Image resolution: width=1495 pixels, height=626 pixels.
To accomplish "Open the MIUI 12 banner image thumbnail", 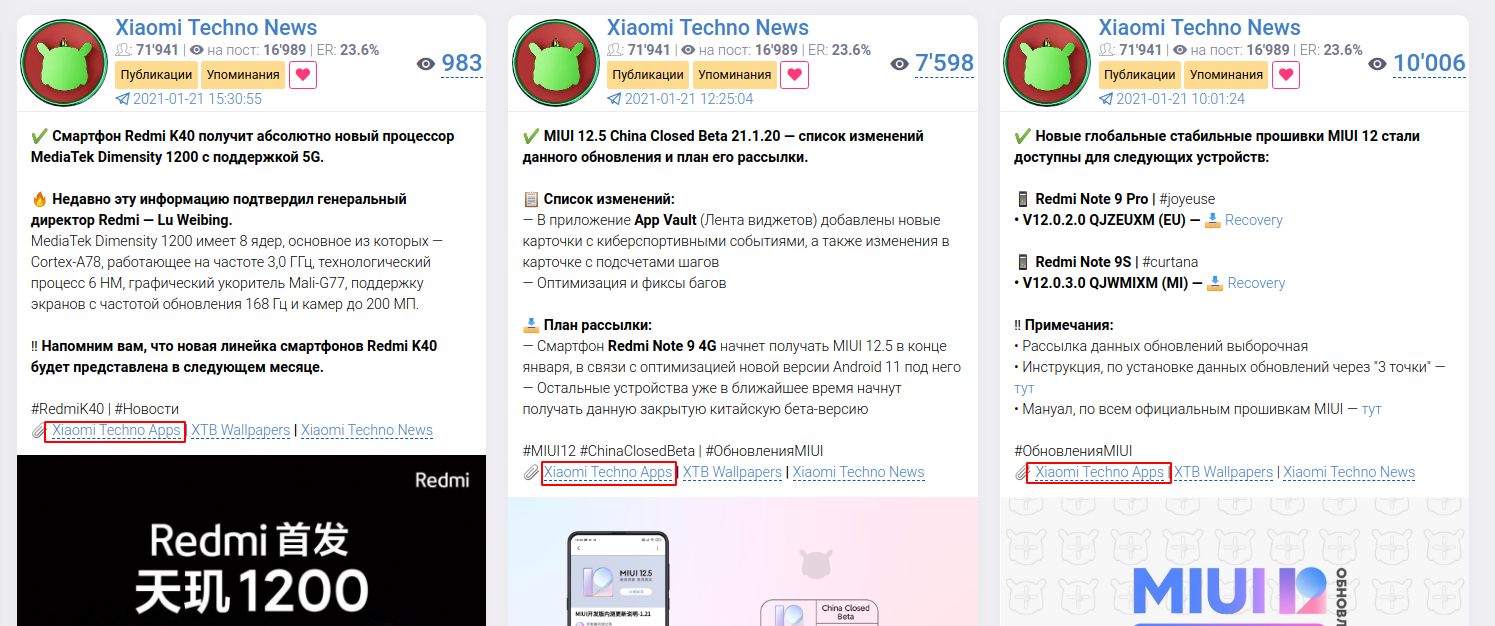I will tap(1234, 562).
